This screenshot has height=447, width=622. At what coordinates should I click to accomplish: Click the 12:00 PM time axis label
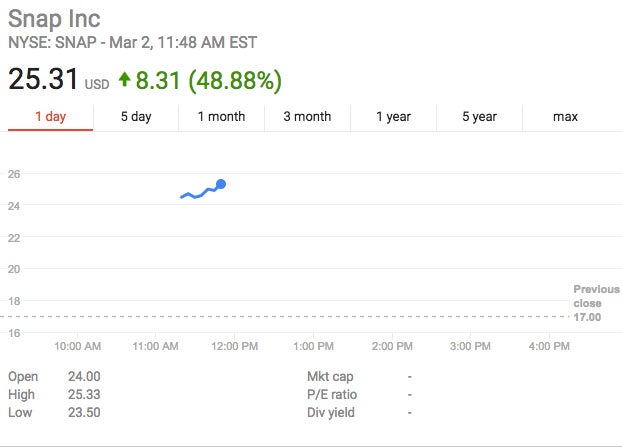[235, 346]
